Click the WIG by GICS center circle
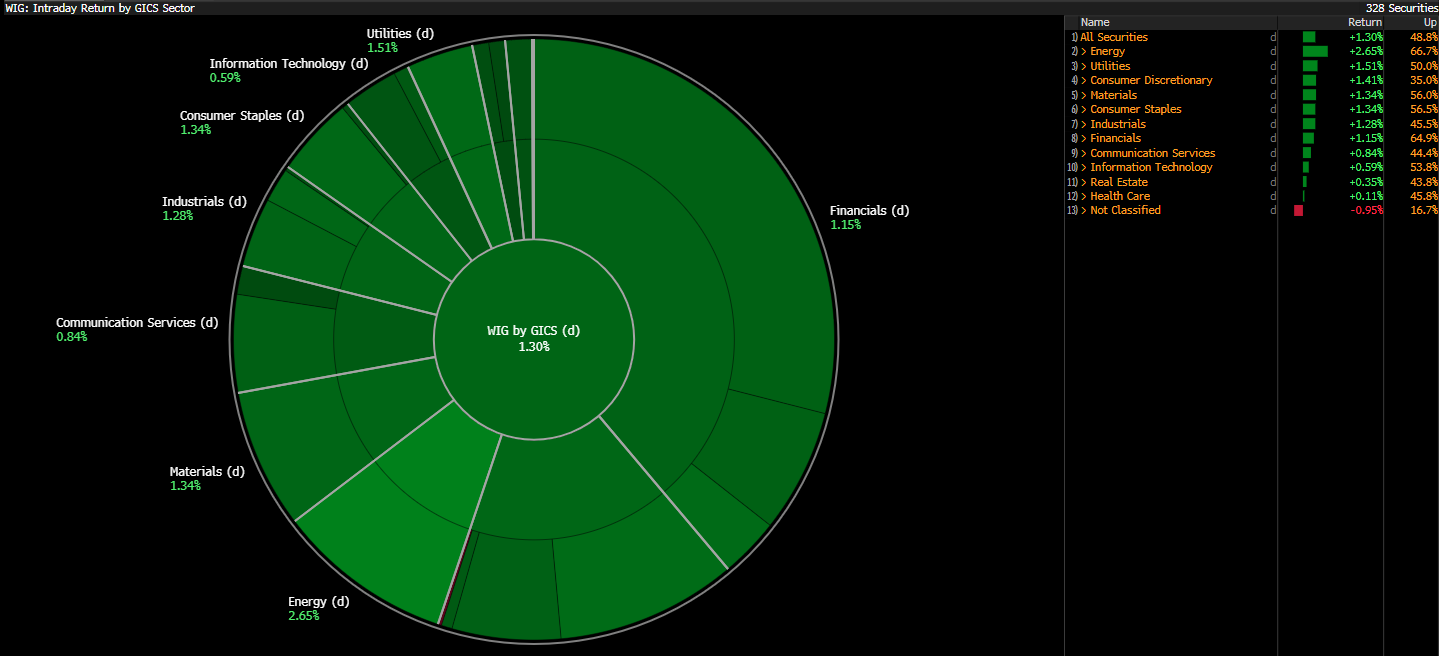Viewport: 1439px width, 656px height. click(x=533, y=338)
